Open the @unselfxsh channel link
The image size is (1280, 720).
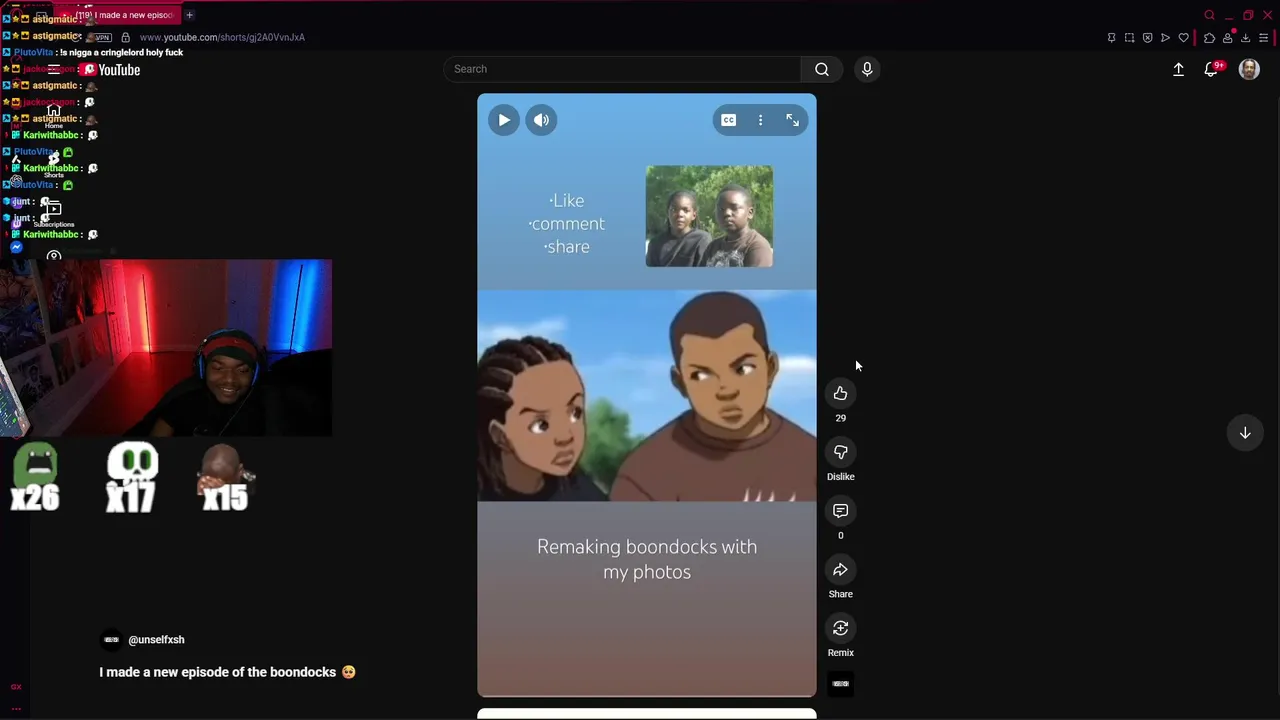pos(156,640)
